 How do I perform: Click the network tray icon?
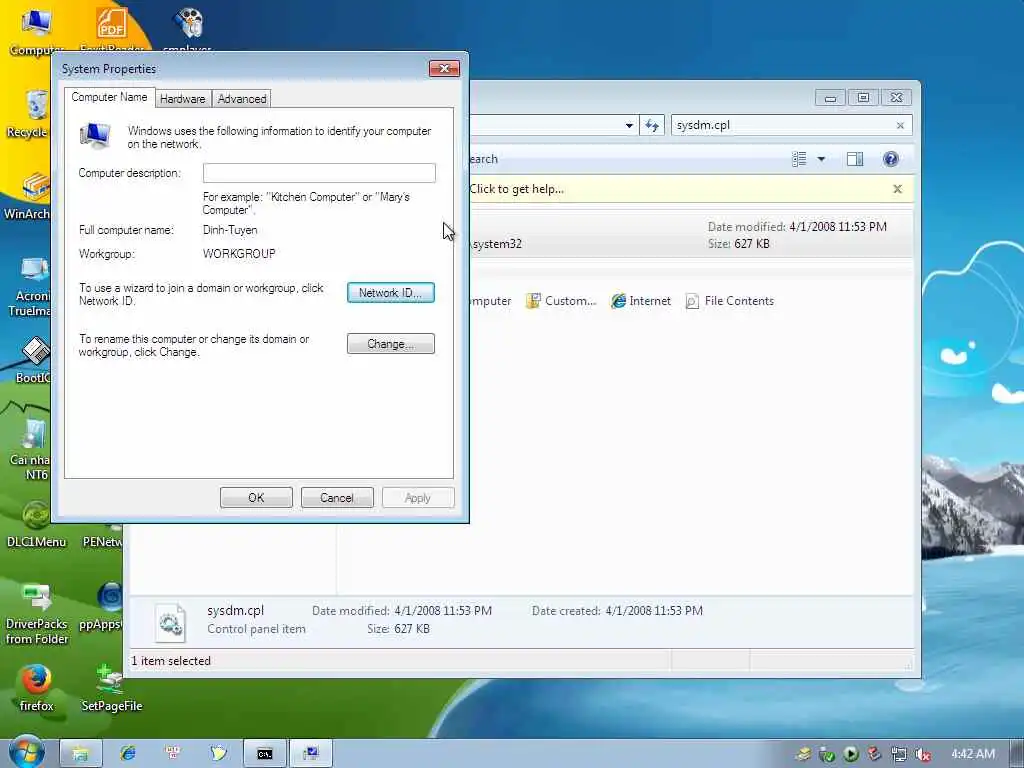click(x=899, y=754)
